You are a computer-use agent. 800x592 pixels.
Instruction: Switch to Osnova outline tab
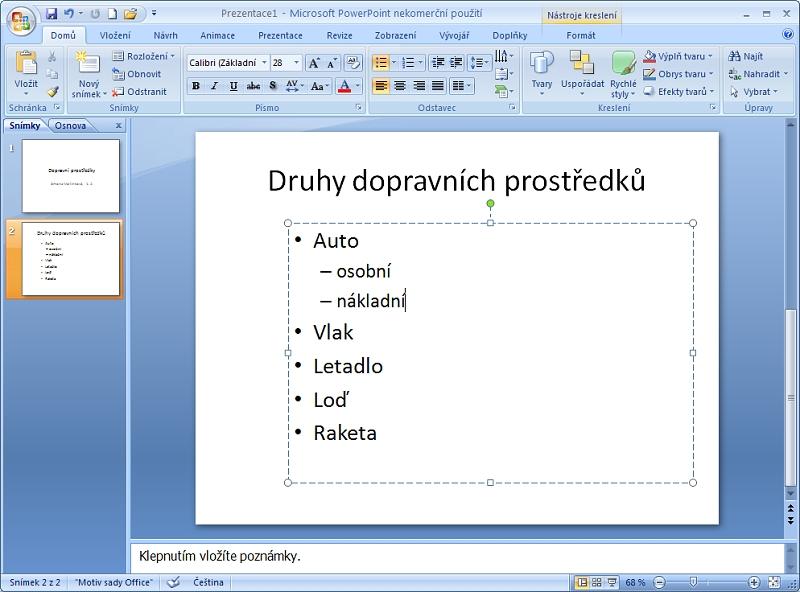(x=70, y=126)
